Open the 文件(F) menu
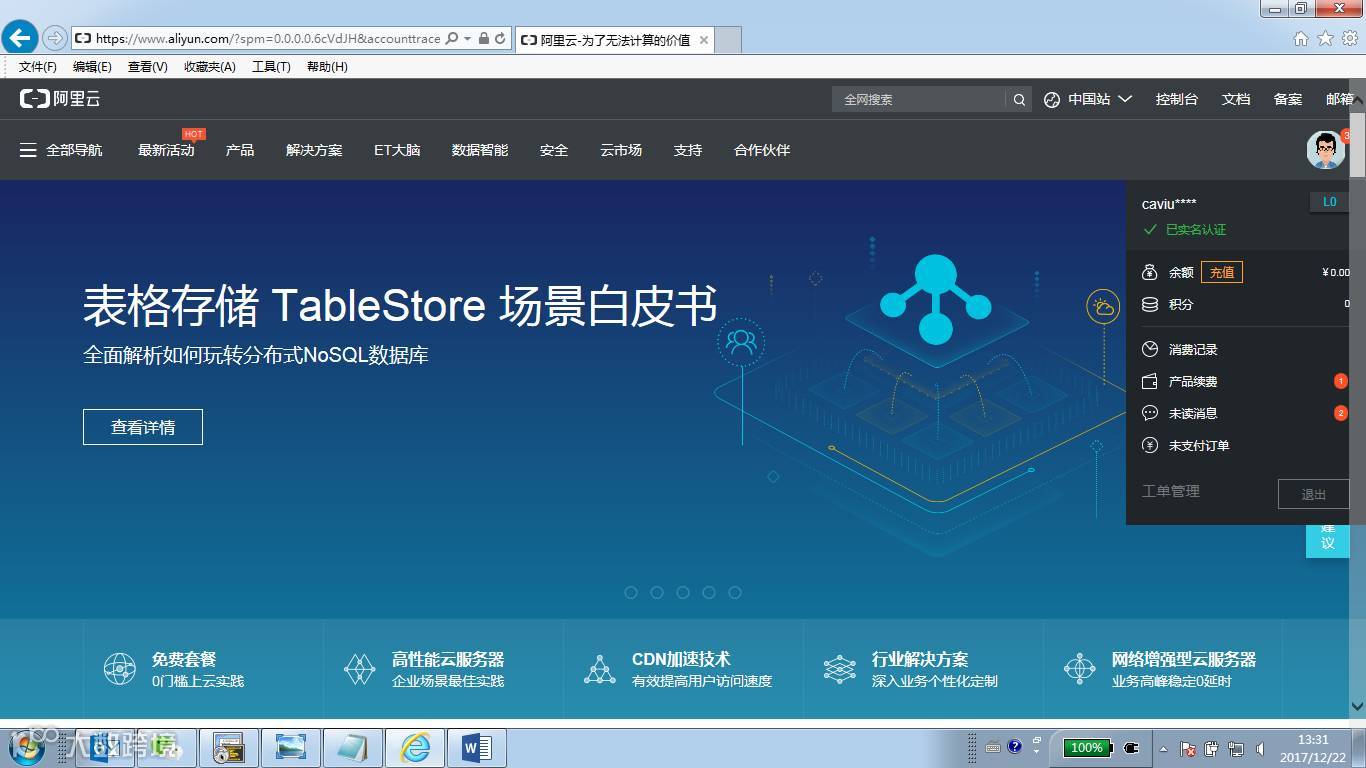 [x=38, y=67]
